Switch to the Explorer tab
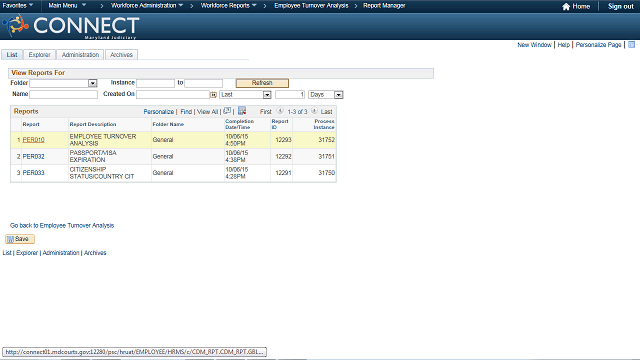640x360 pixels. [40, 55]
